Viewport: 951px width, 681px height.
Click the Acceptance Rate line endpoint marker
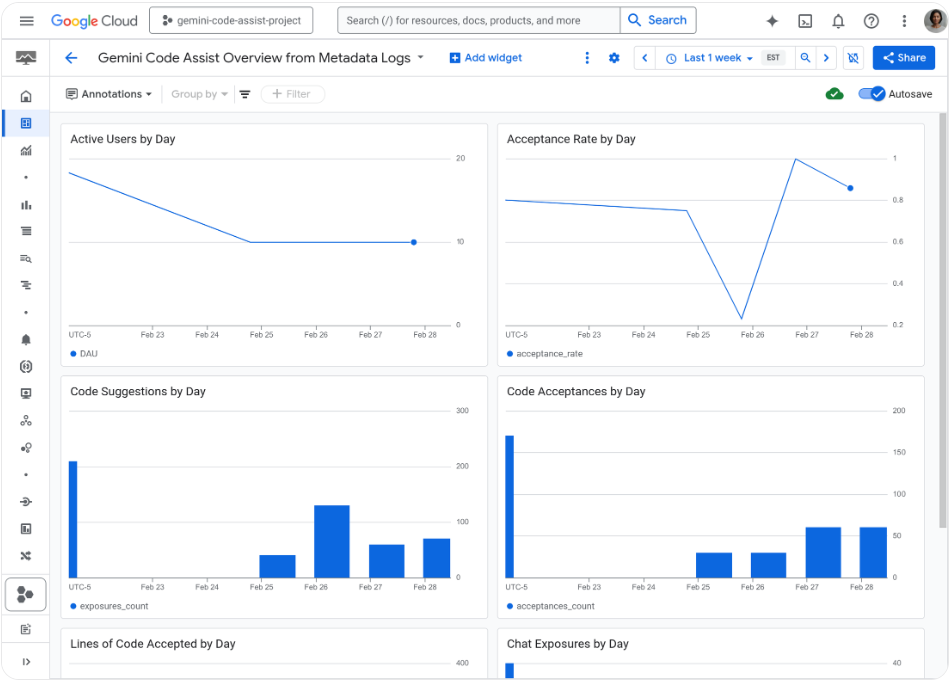pyautogui.click(x=850, y=188)
